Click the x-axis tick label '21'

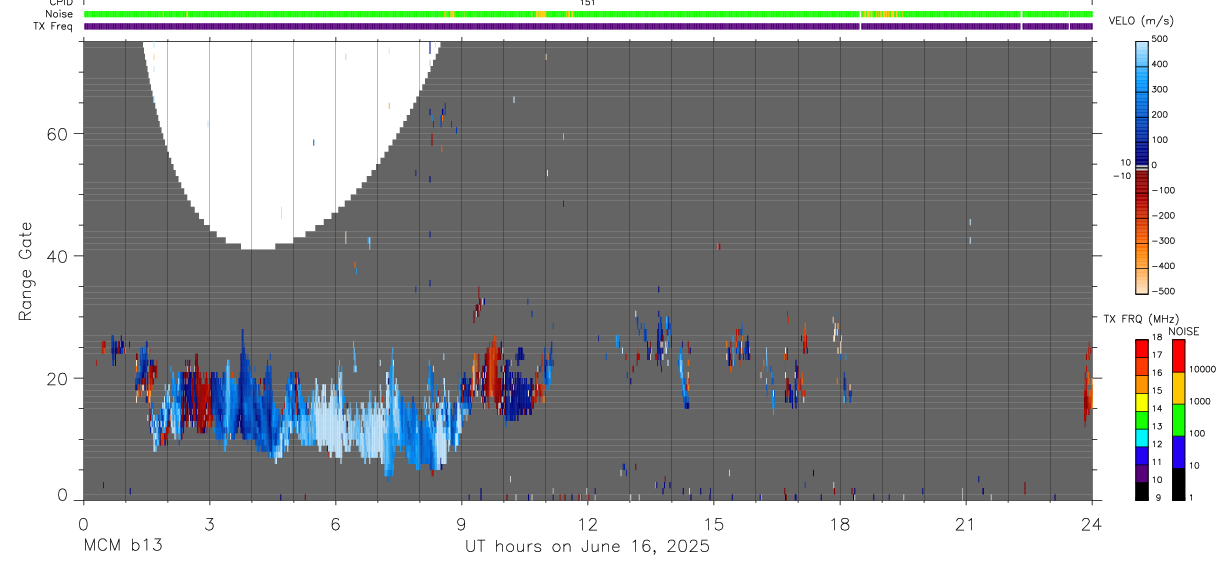coord(965,524)
